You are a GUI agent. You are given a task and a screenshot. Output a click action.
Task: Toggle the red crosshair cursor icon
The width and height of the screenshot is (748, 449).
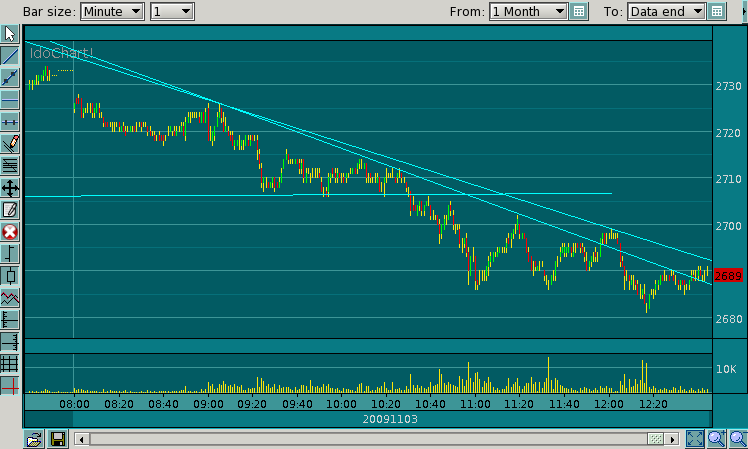10,386
